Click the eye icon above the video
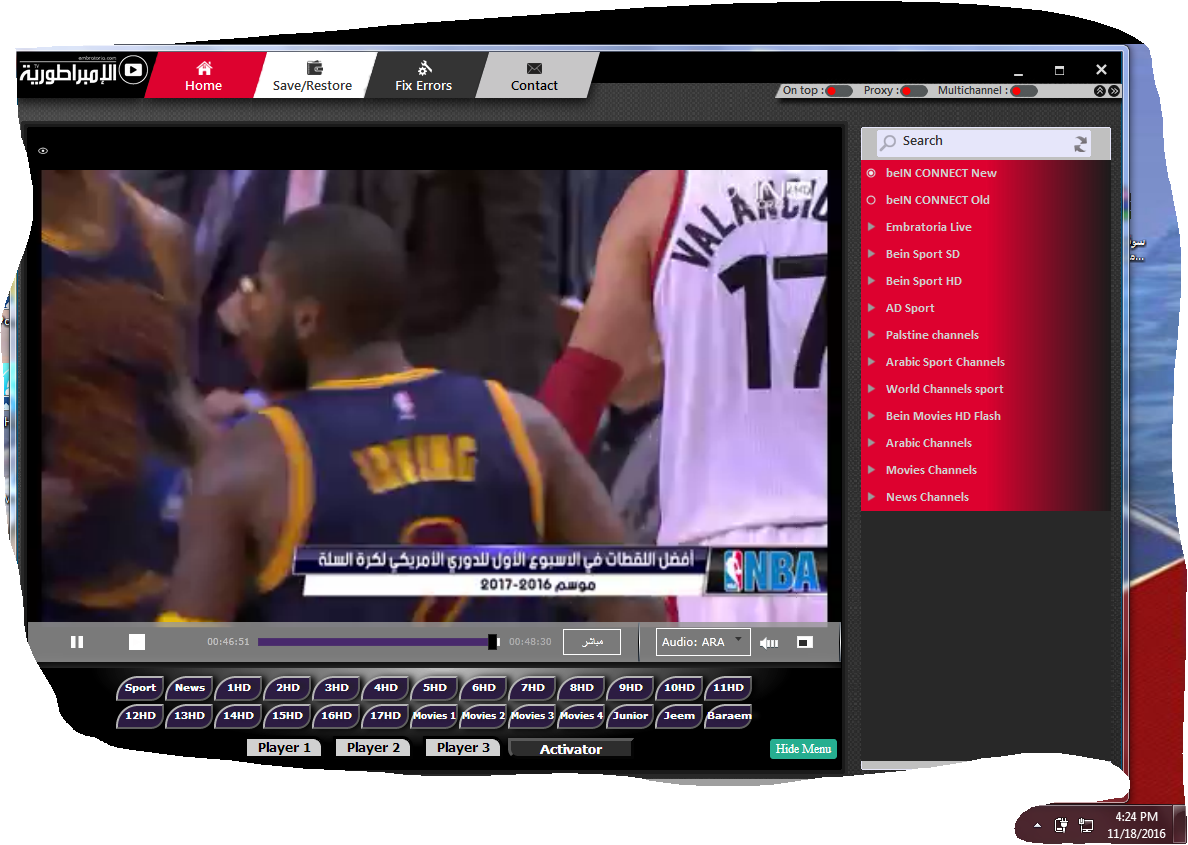 [43, 151]
